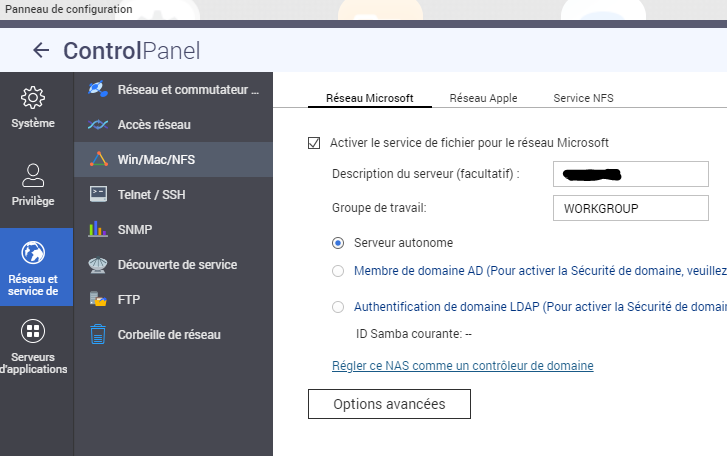This screenshot has width=727, height=456.
Task: Select the Telnet / SSH terminal icon
Action: pos(98,195)
